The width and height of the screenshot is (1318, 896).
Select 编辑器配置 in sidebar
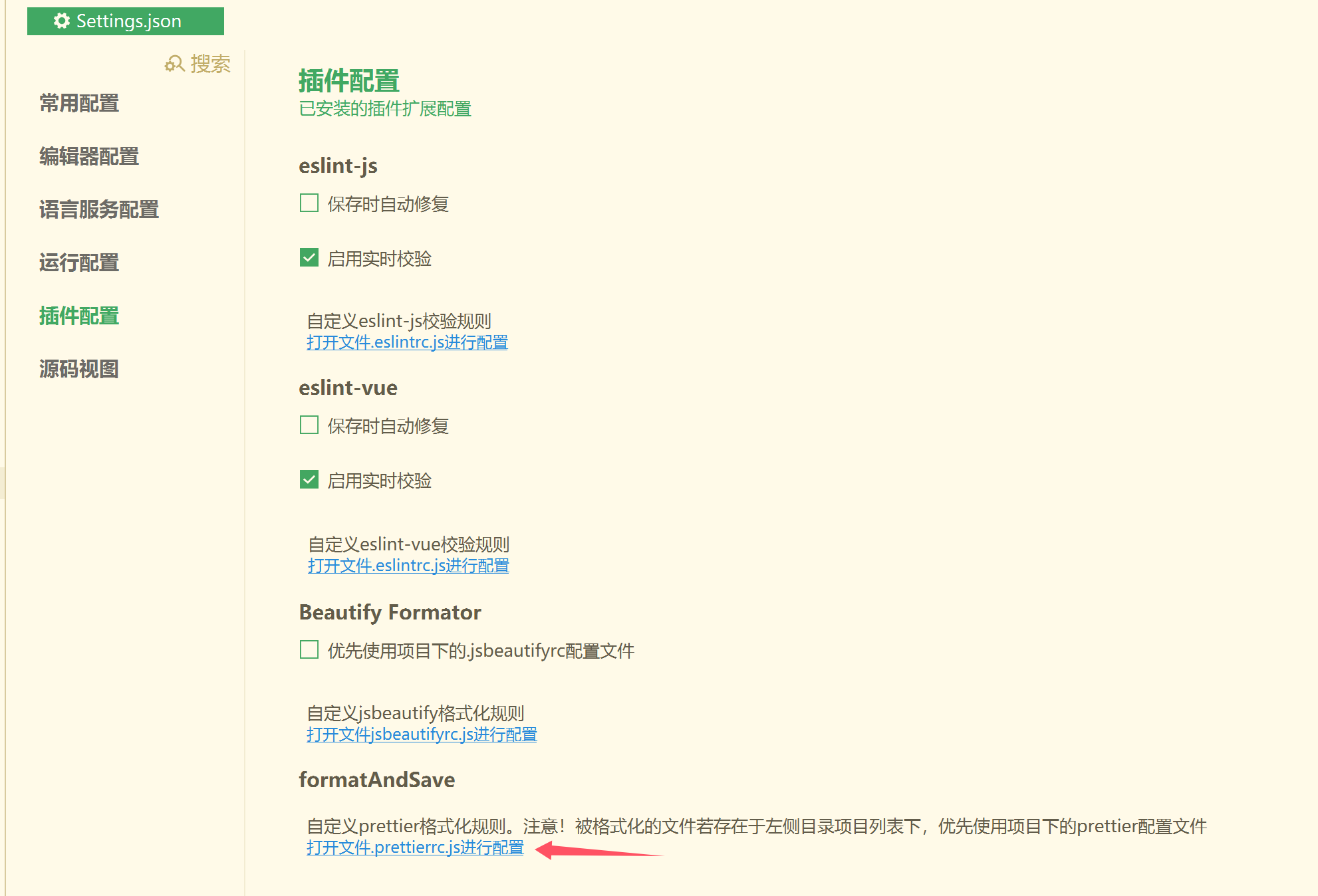click(89, 156)
